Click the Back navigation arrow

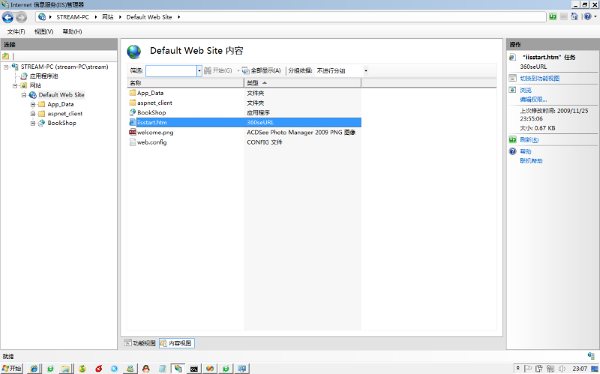click(x=8, y=17)
